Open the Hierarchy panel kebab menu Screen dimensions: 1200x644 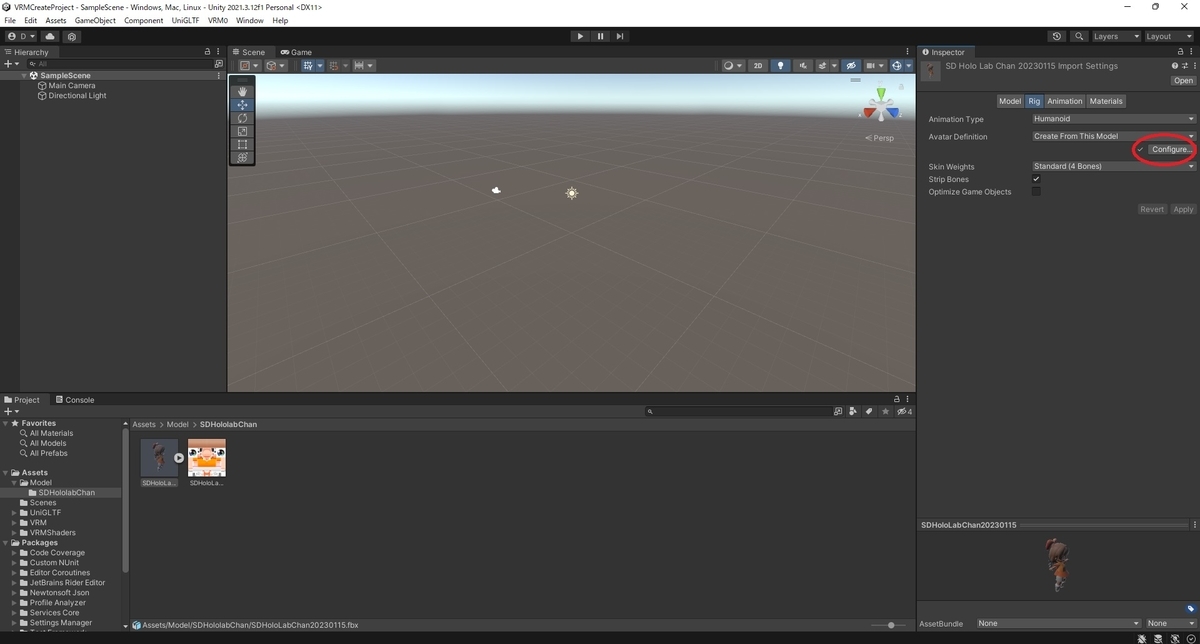(x=219, y=52)
